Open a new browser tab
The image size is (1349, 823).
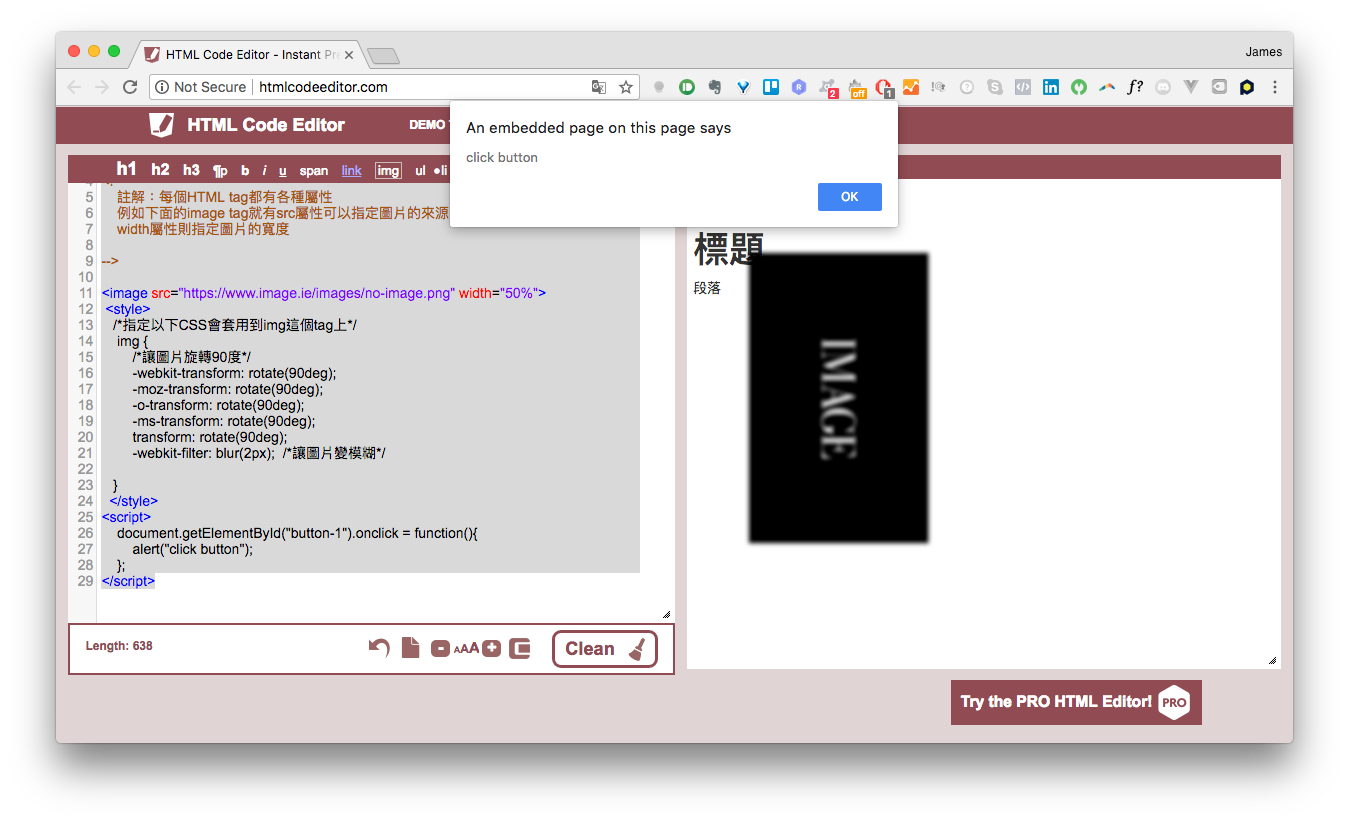383,55
